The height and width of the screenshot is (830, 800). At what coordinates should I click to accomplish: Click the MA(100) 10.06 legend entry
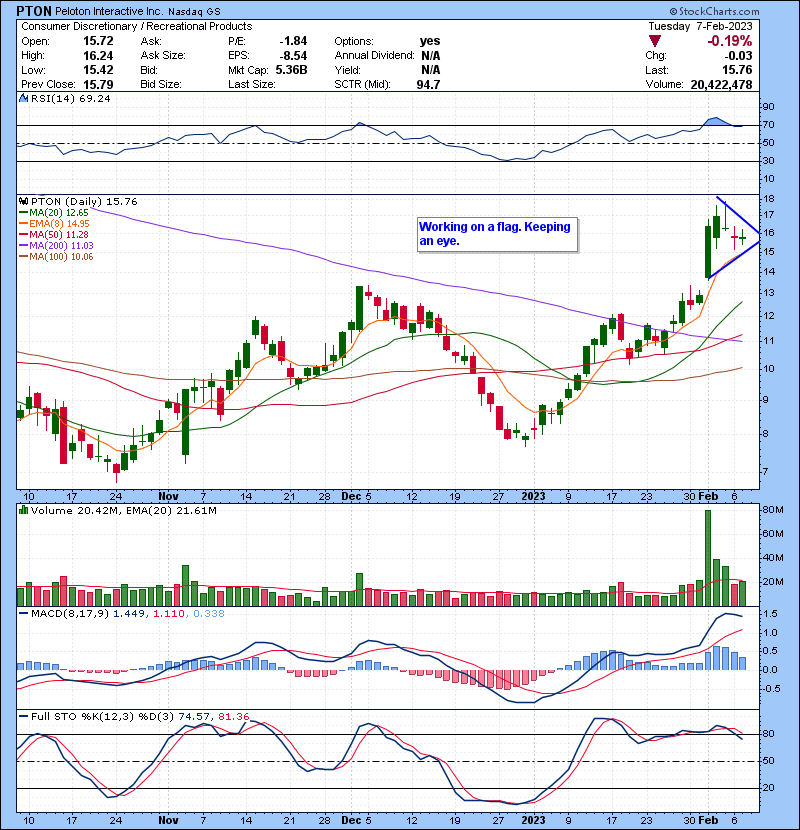[56, 257]
